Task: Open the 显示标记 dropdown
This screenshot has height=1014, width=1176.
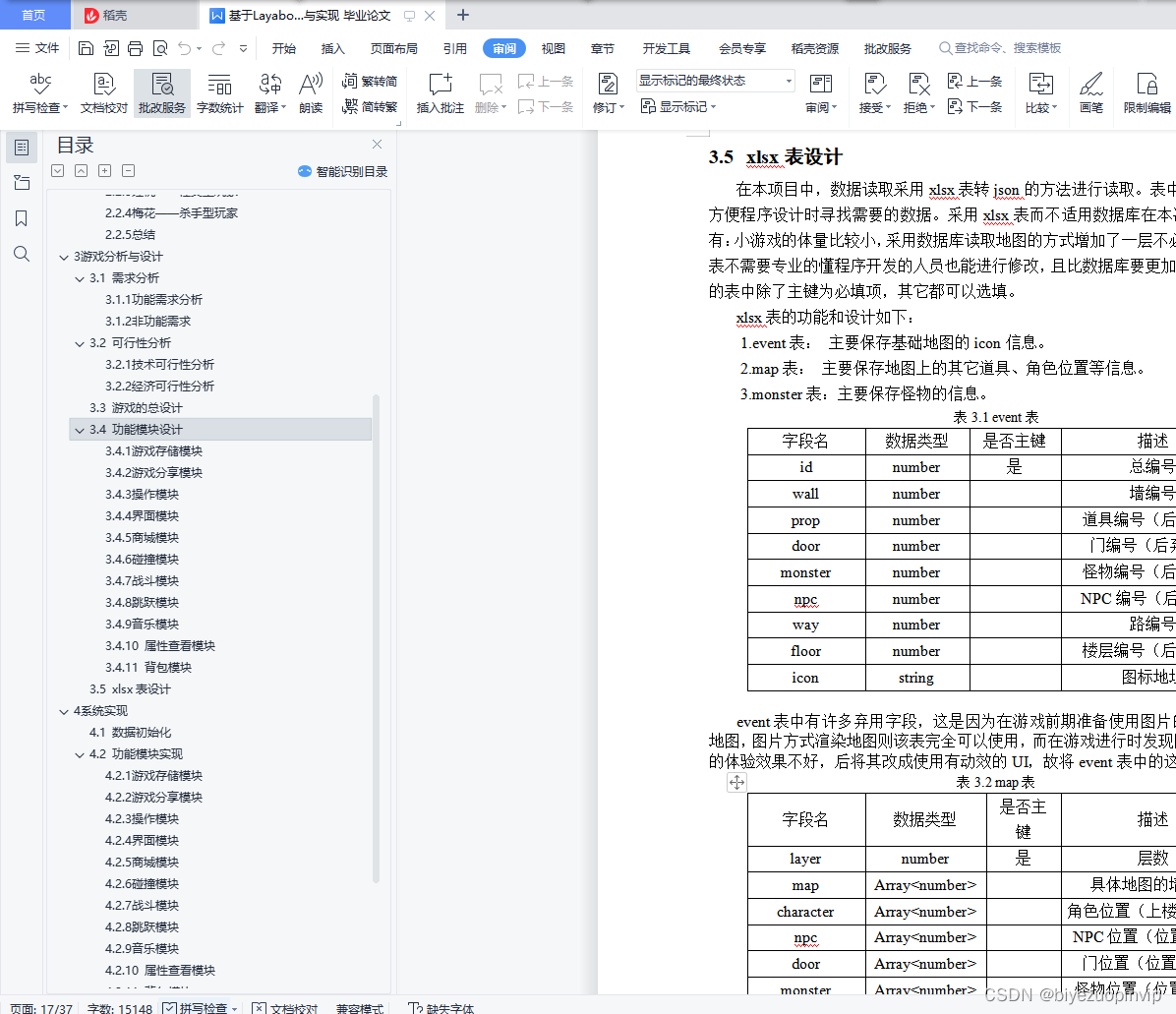Action: 678,106
